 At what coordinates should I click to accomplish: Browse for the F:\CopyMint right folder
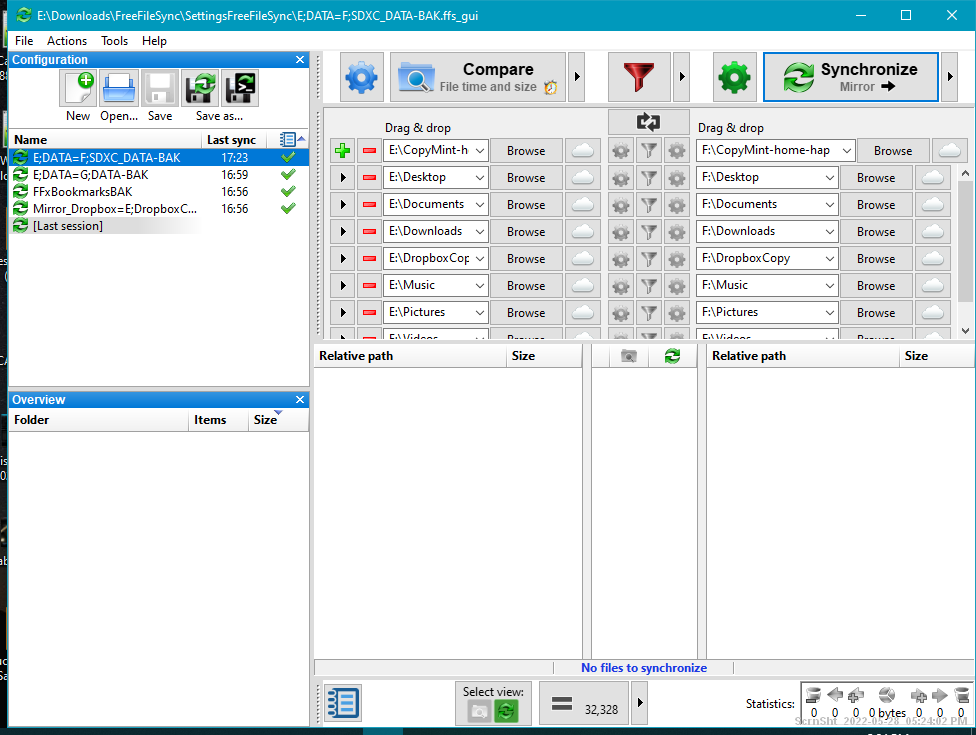(893, 151)
